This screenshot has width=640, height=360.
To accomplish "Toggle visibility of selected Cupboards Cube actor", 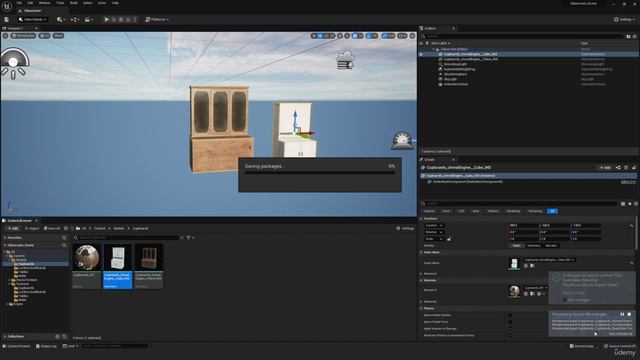I will pyautogui.click(x=421, y=54).
